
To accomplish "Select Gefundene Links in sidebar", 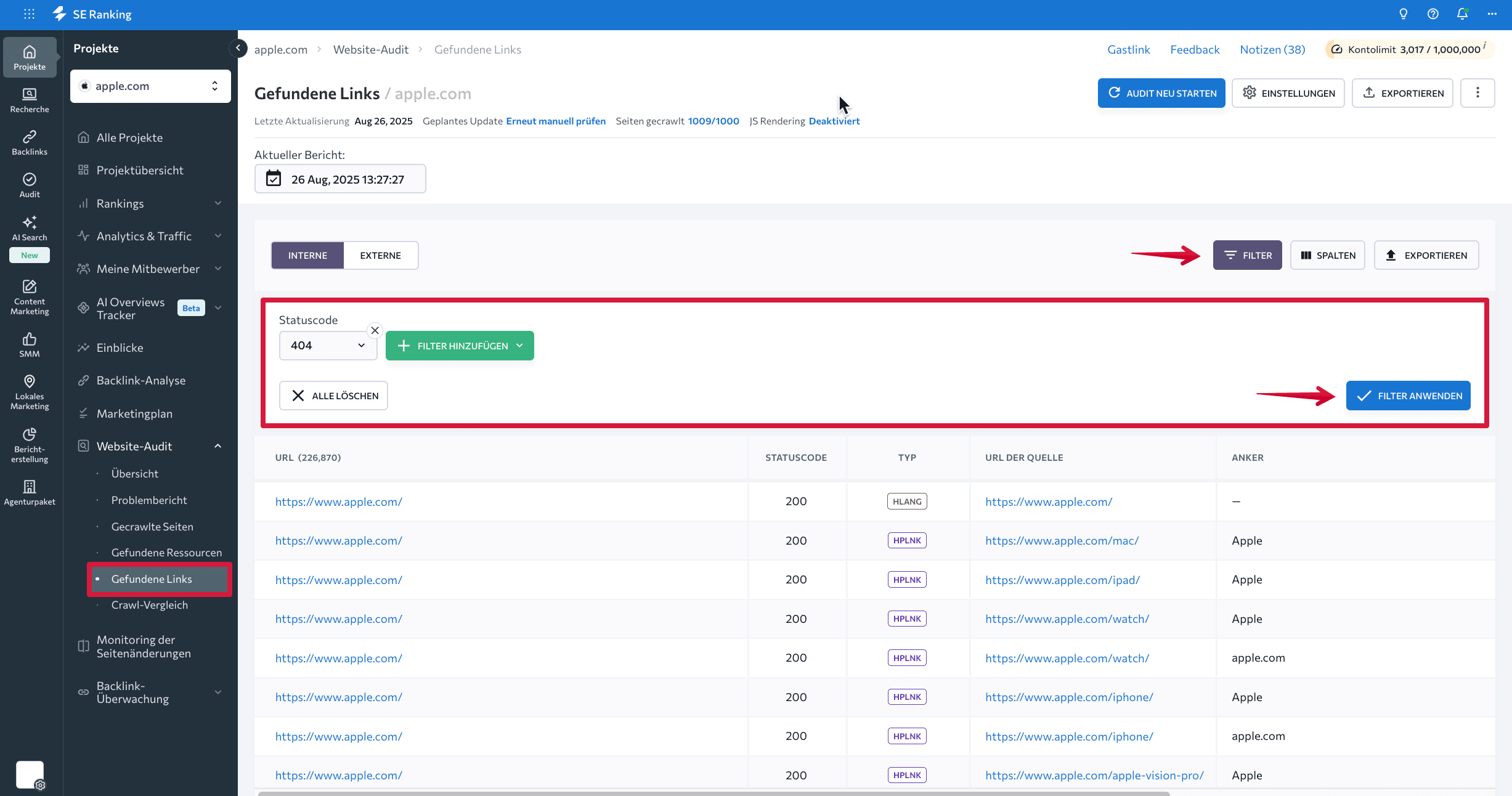I will click(159, 579).
